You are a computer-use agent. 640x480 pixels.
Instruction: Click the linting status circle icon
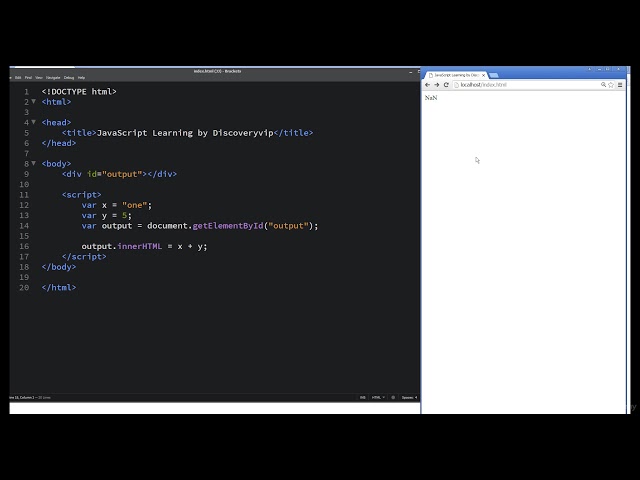(x=393, y=398)
